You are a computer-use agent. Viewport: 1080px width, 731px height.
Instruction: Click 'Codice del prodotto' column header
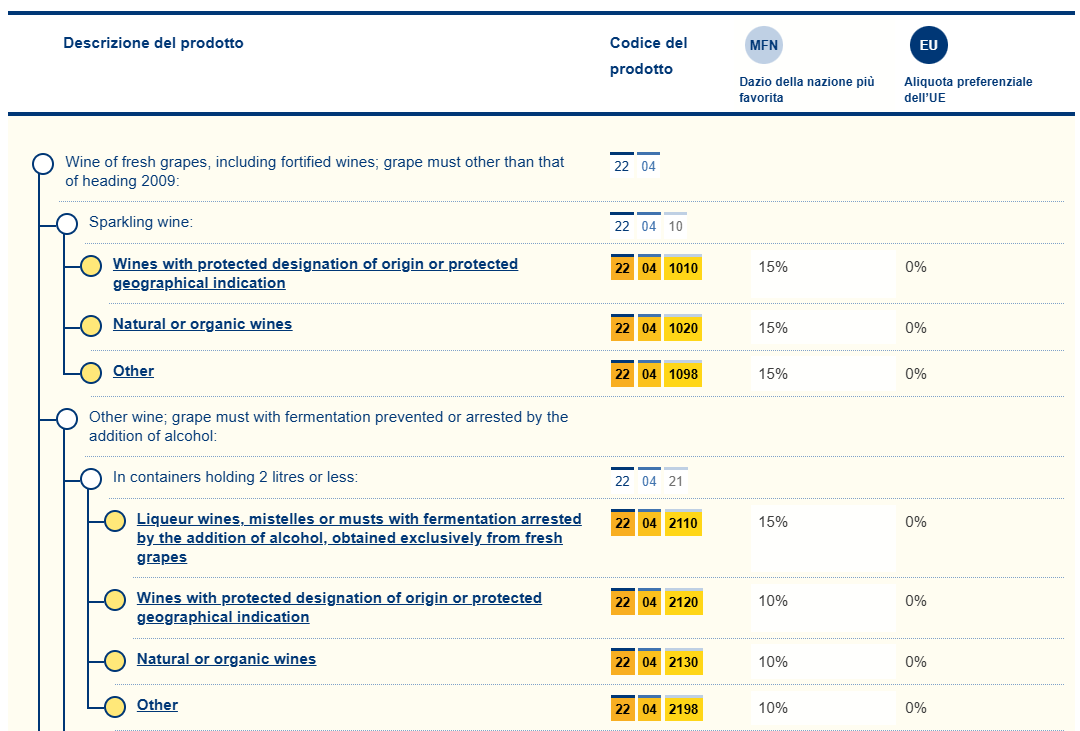coord(648,56)
